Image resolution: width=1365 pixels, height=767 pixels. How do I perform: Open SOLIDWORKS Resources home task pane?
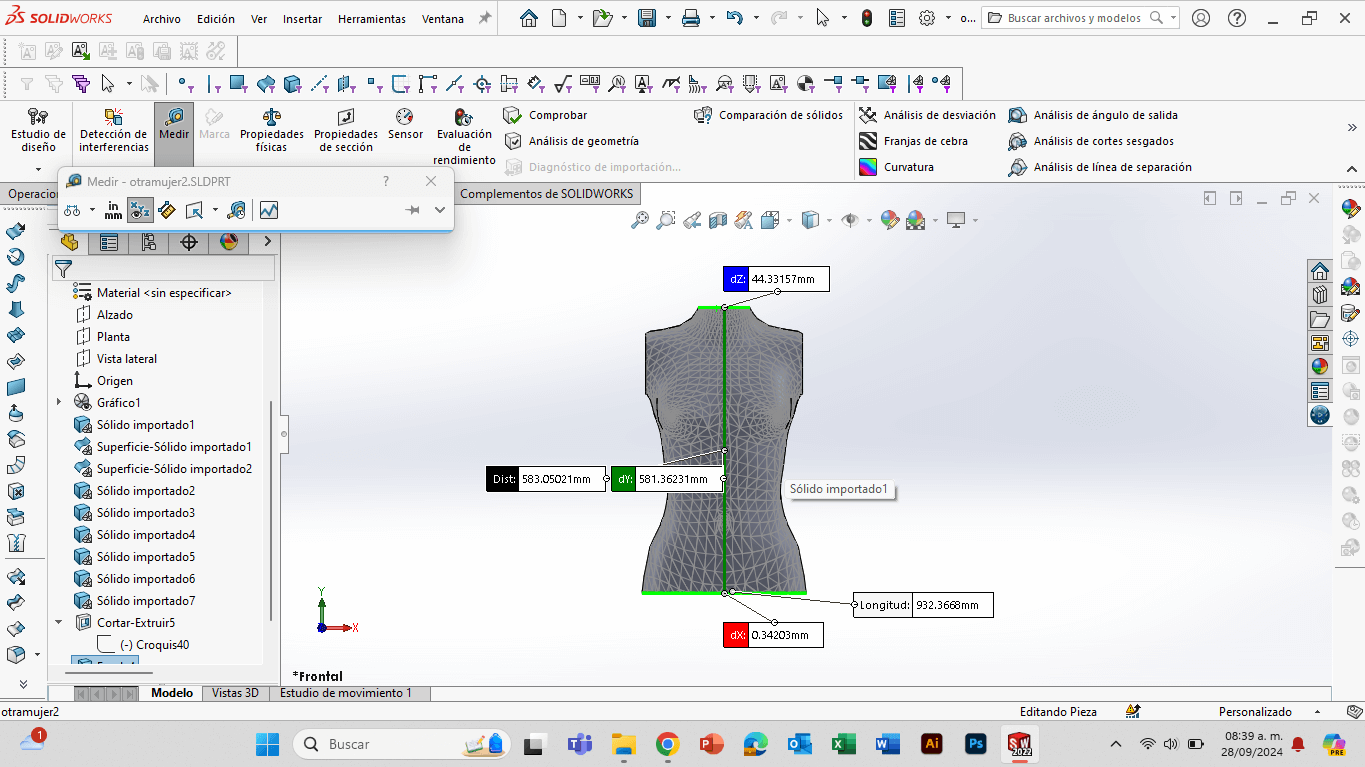point(1320,271)
